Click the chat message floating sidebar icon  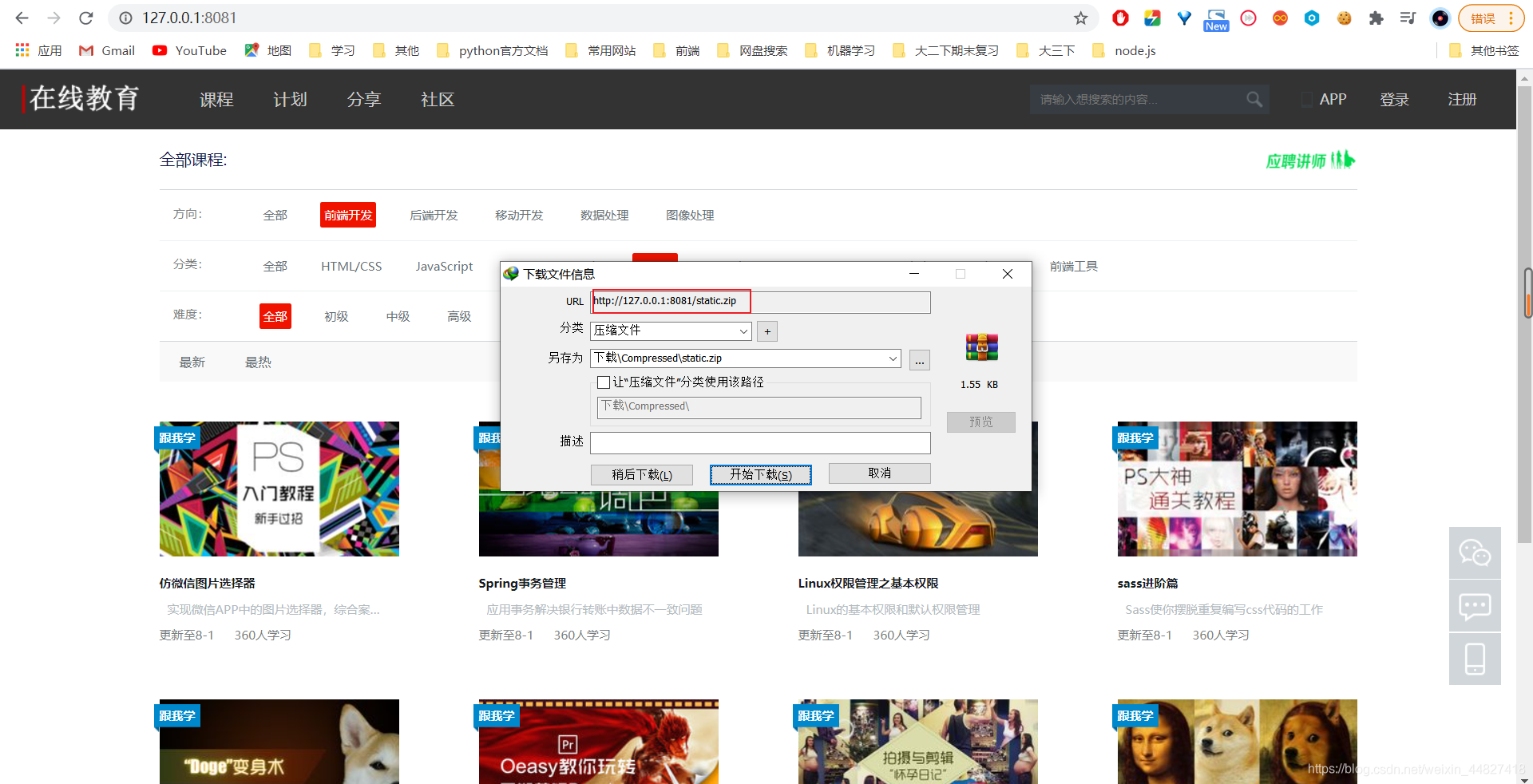coord(1475,606)
